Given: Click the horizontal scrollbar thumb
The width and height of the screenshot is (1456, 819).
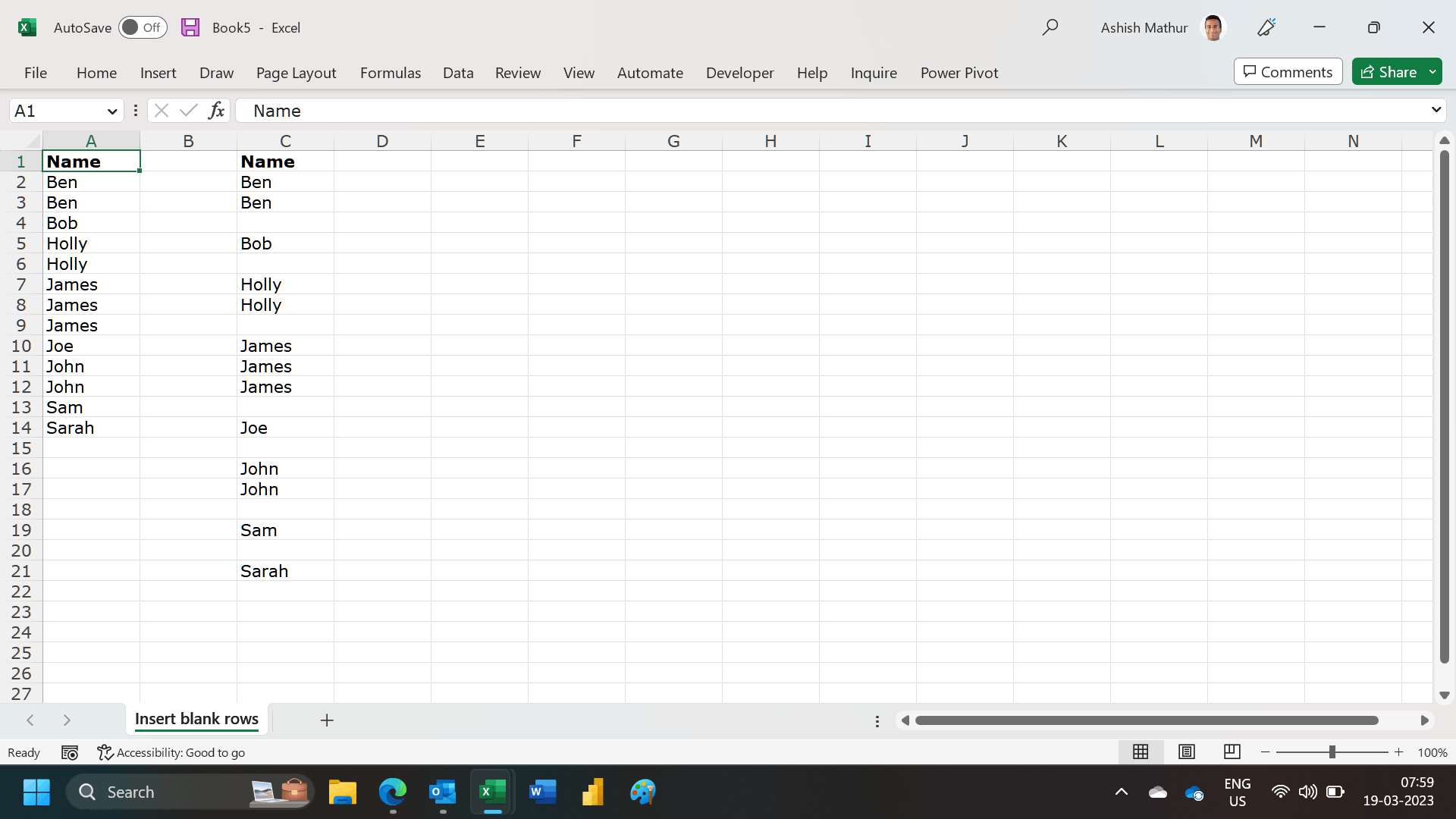Looking at the screenshot, I should click(x=1147, y=720).
